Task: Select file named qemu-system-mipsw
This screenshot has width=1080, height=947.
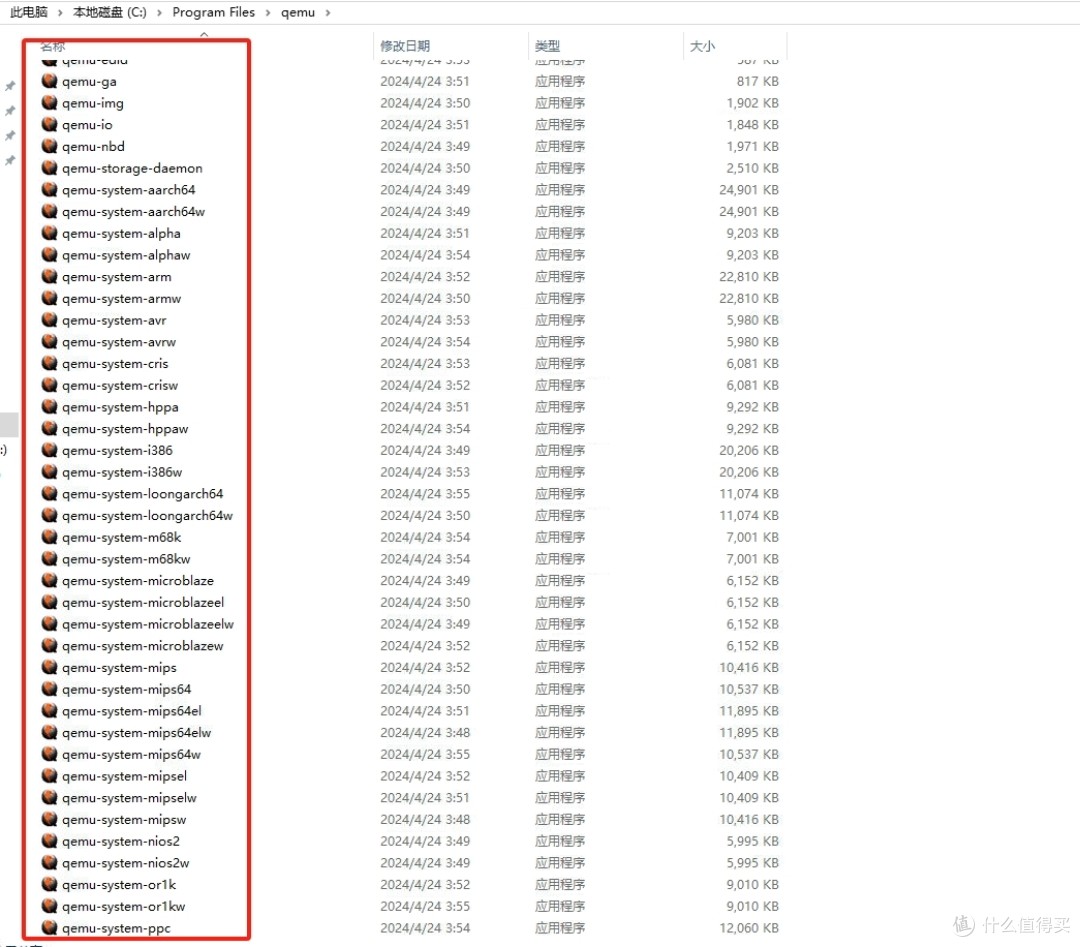Action: (x=124, y=820)
